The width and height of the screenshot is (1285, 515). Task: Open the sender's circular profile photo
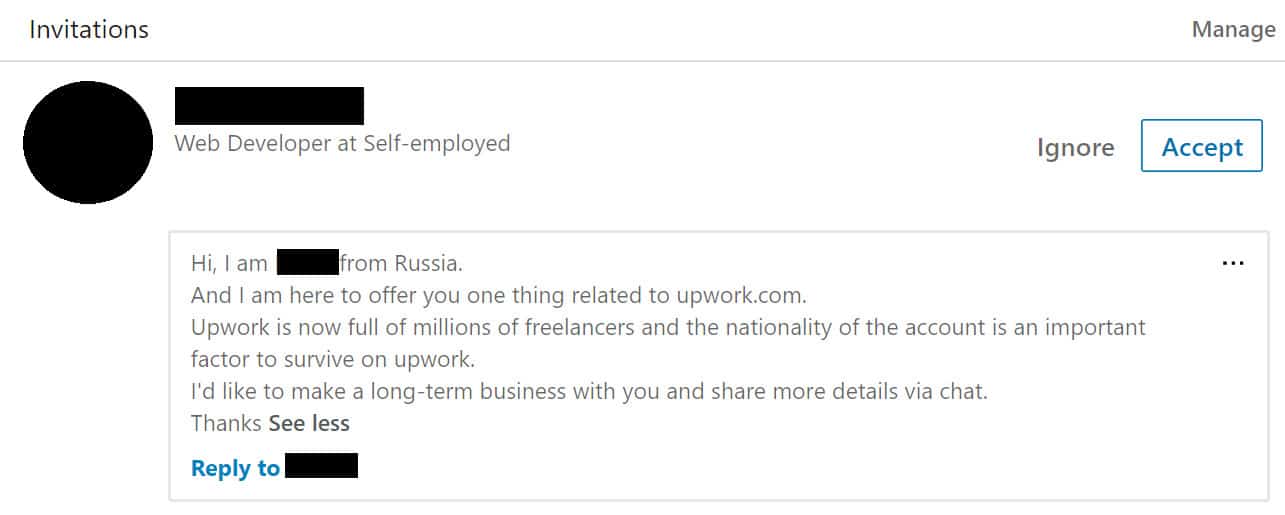pyautogui.click(x=88, y=142)
